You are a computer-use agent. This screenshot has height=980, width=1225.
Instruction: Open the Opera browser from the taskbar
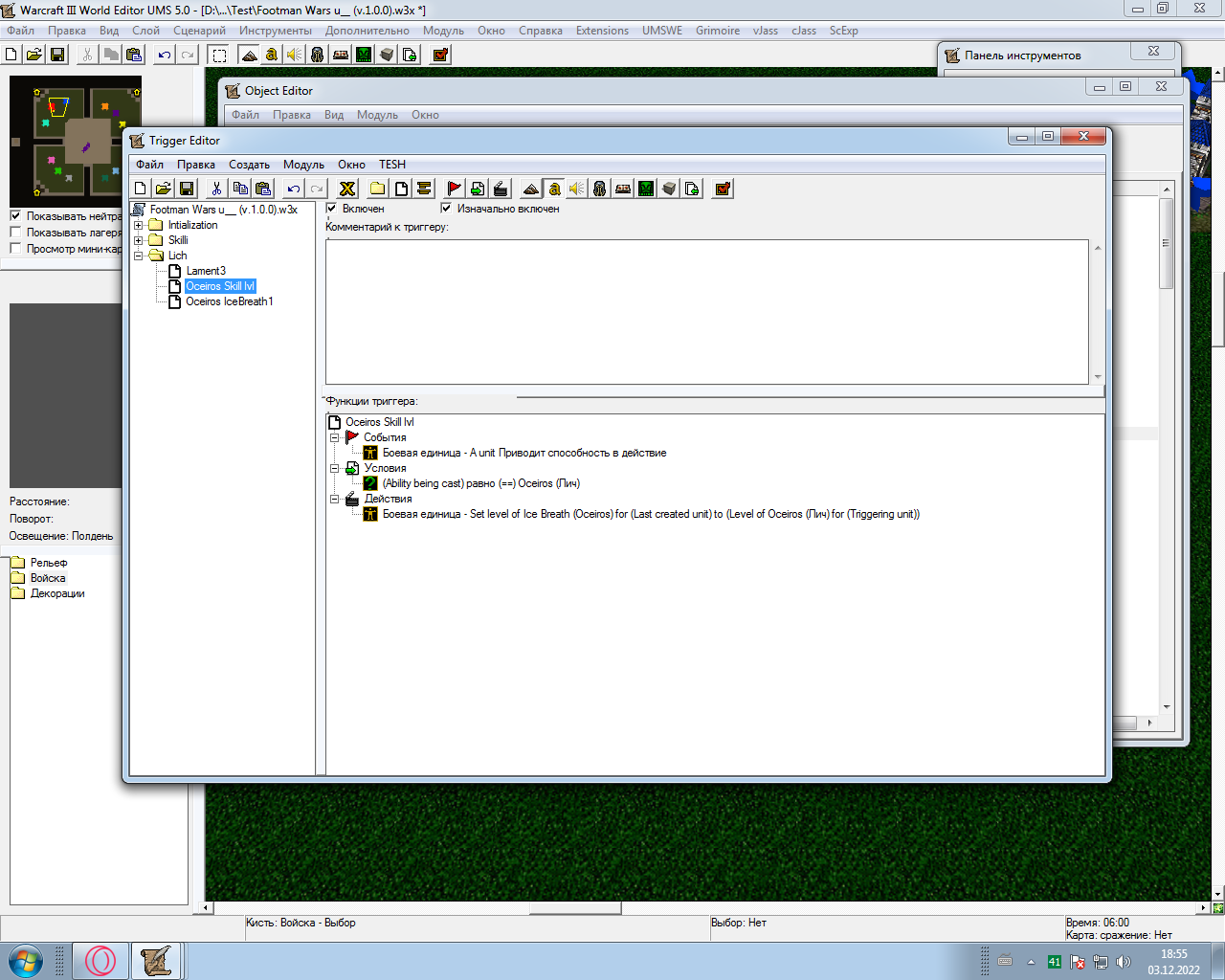(x=100, y=961)
